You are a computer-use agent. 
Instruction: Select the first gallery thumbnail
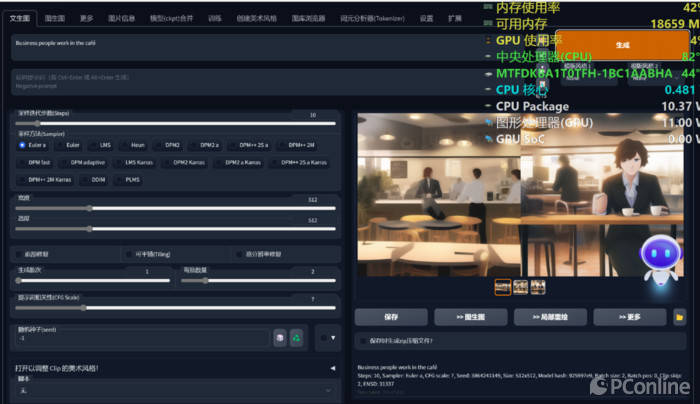coord(503,287)
